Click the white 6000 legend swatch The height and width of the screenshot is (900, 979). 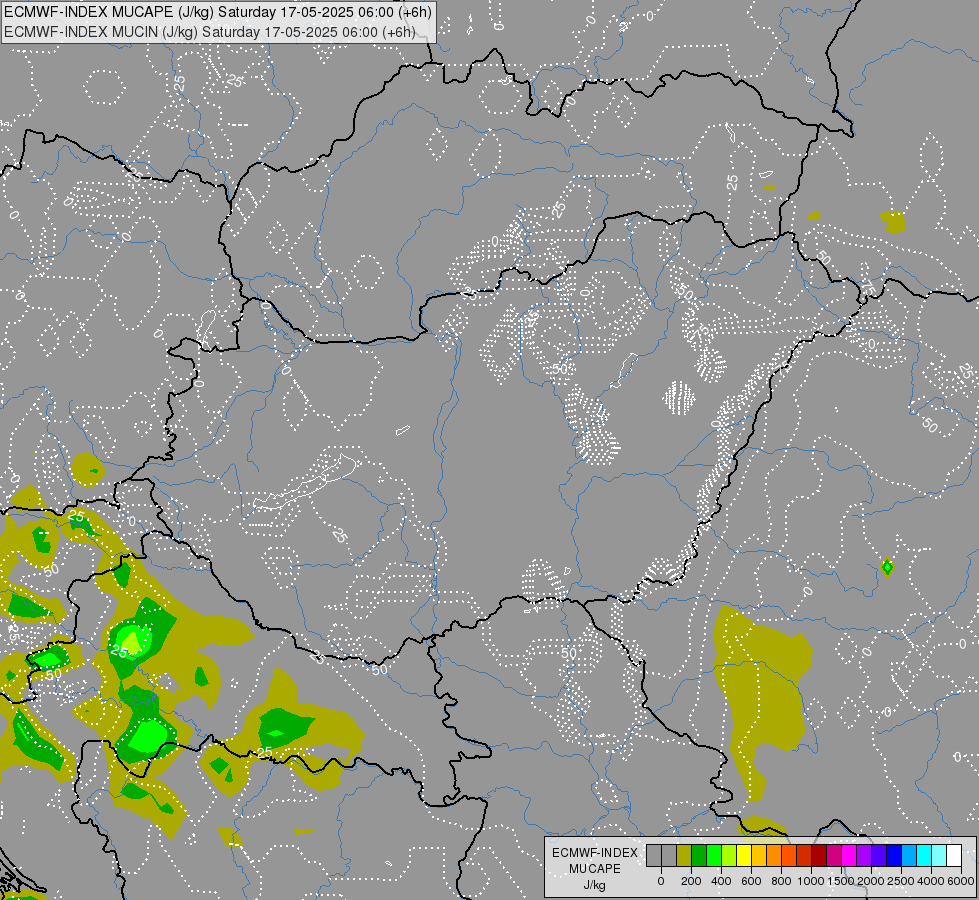pyautogui.click(x=955, y=856)
